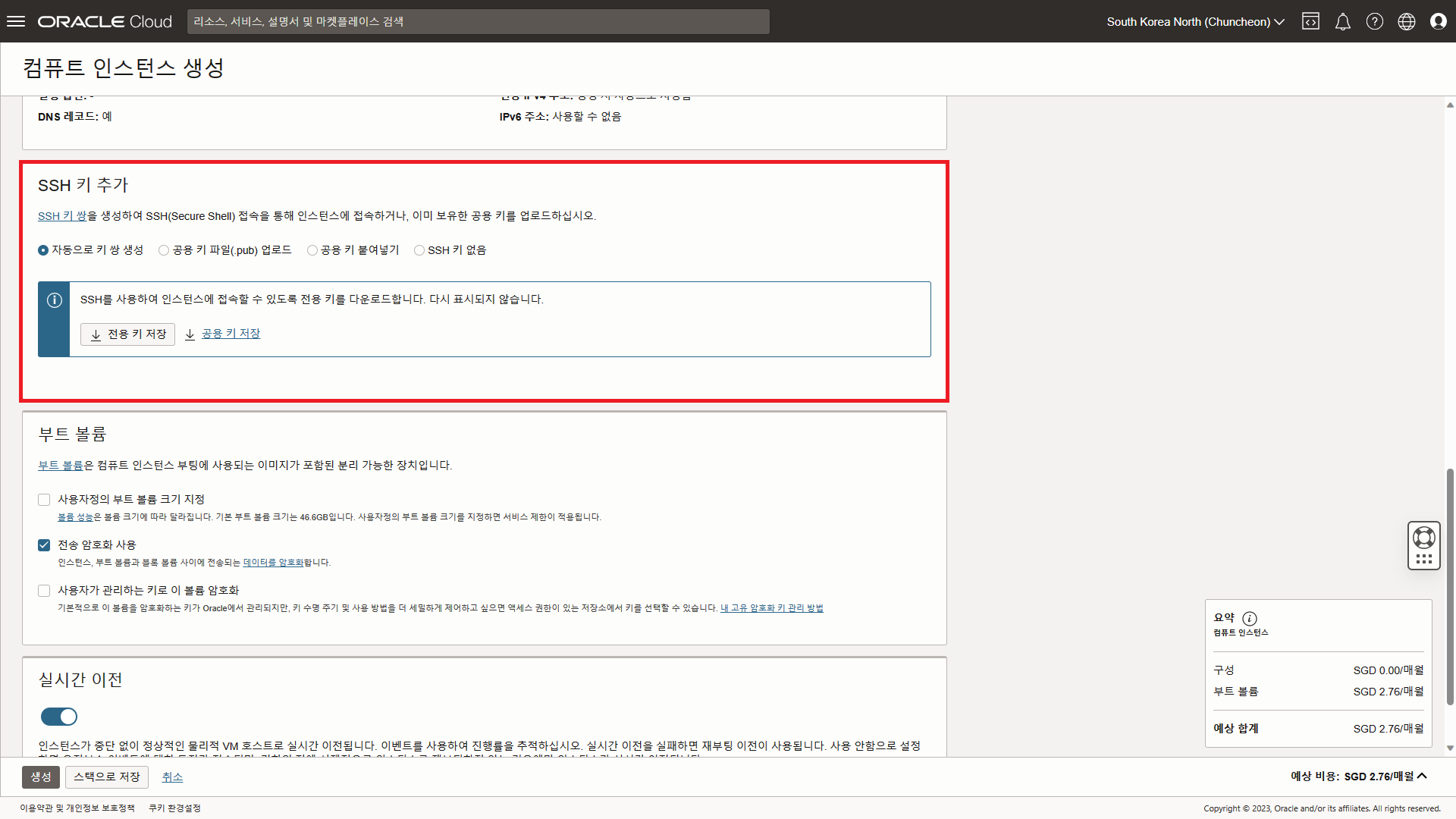Image resolution: width=1456 pixels, height=819 pixels.
Task: Open Cloud Shell developer tools icon
Action: click(x=1310, y=21)
